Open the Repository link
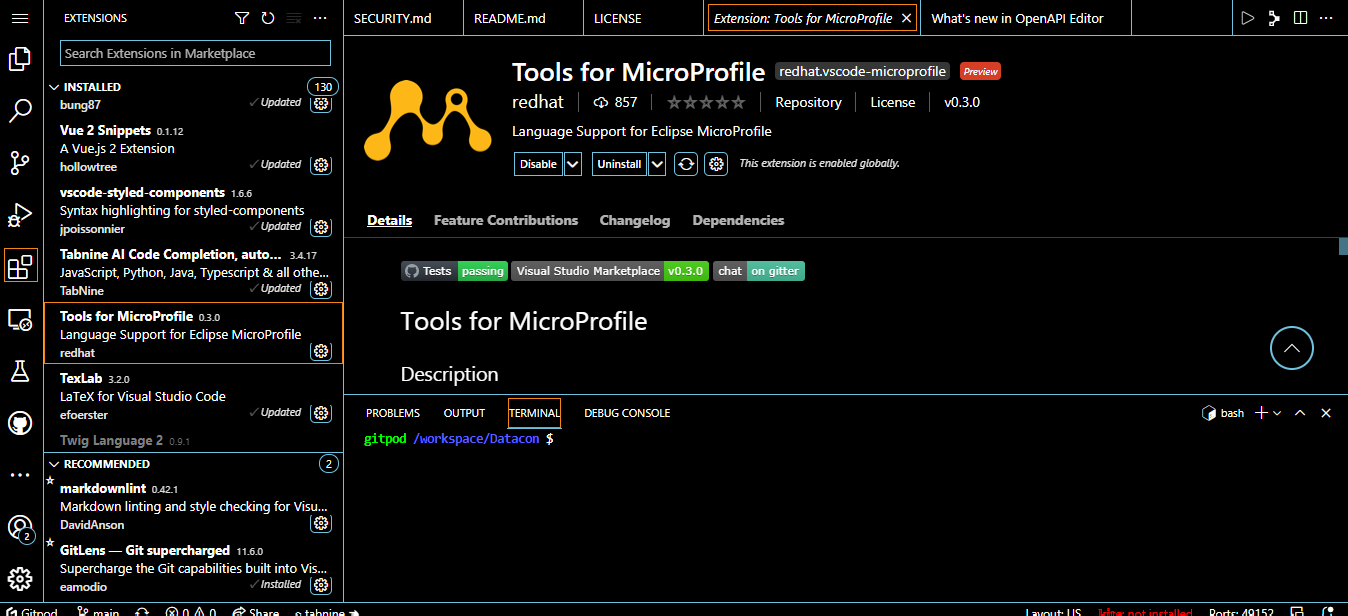The height and width of the screenshot is (616, 1348). pos(808,102)
